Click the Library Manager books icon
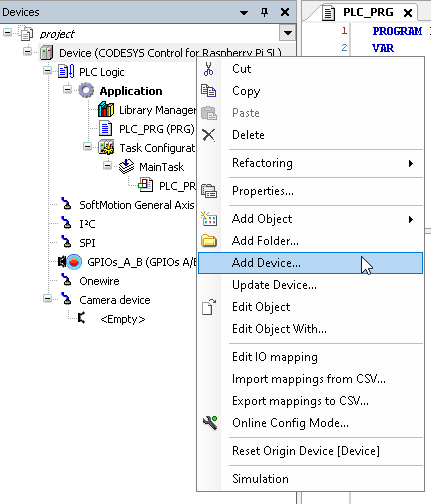 pyautogui.click(x=106, y=110)
